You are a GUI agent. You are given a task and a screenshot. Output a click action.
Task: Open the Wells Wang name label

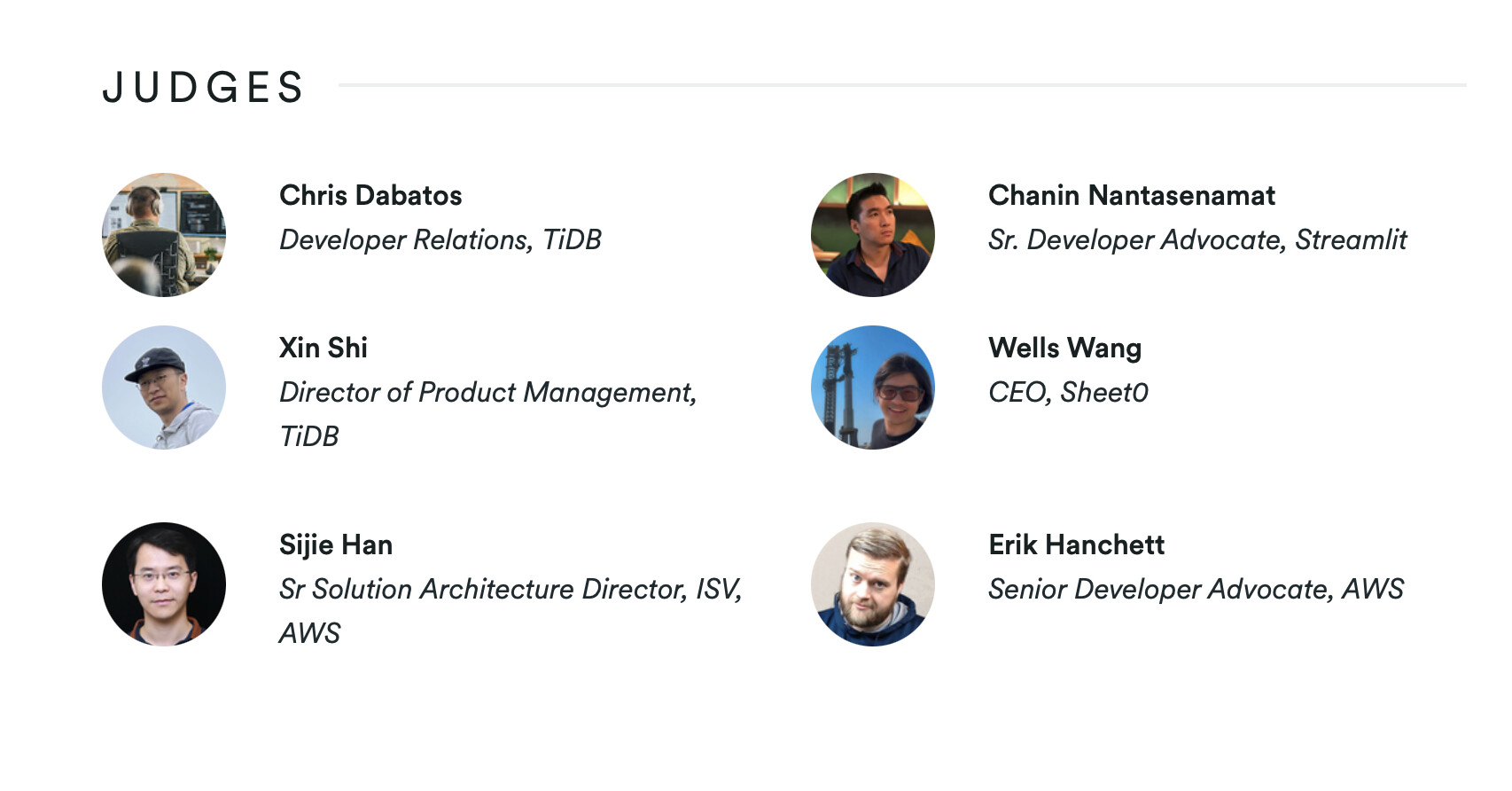(x=1064, y=348)
